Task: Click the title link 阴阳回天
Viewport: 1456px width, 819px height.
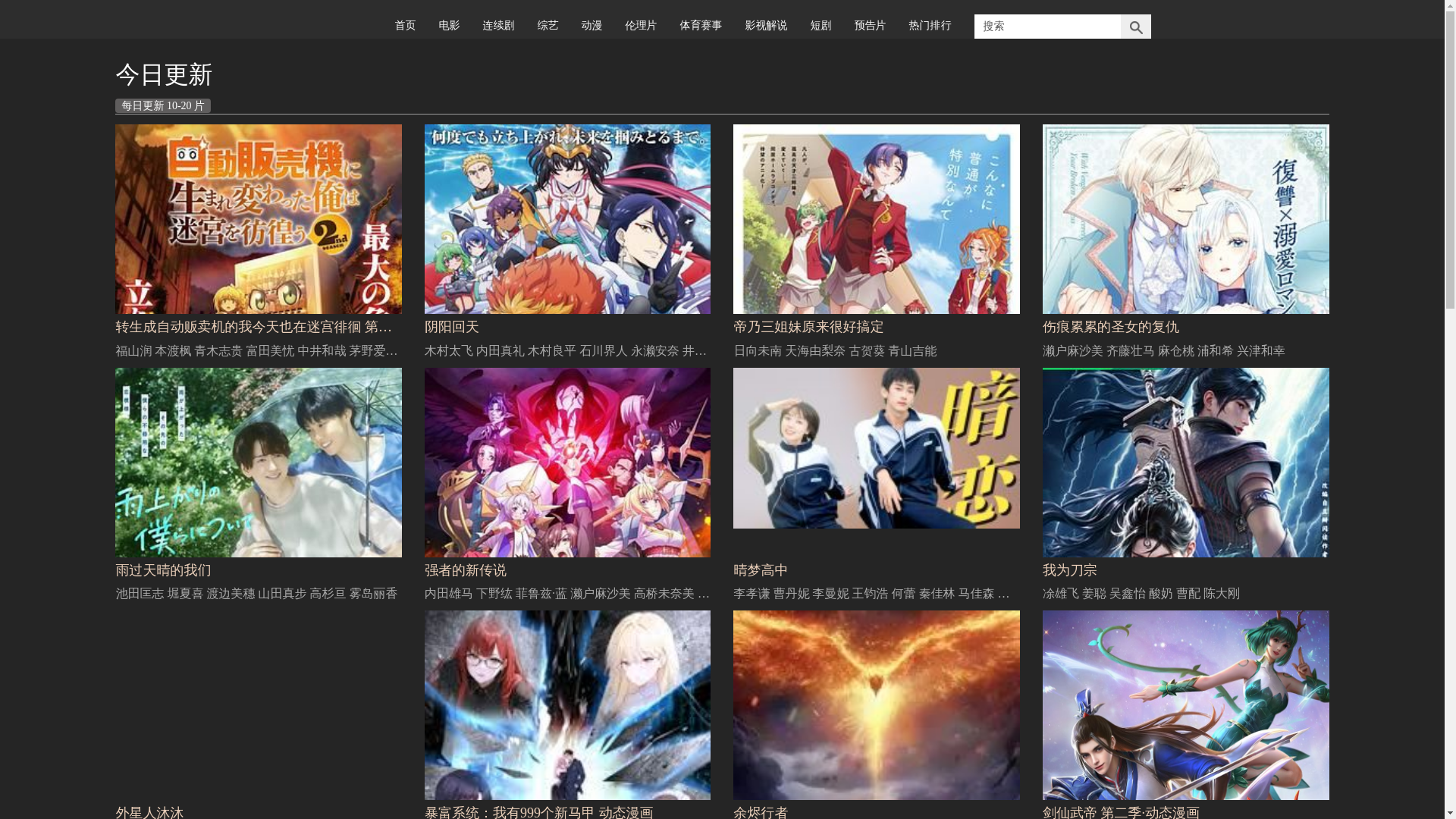Action: [x=452, y=327]
